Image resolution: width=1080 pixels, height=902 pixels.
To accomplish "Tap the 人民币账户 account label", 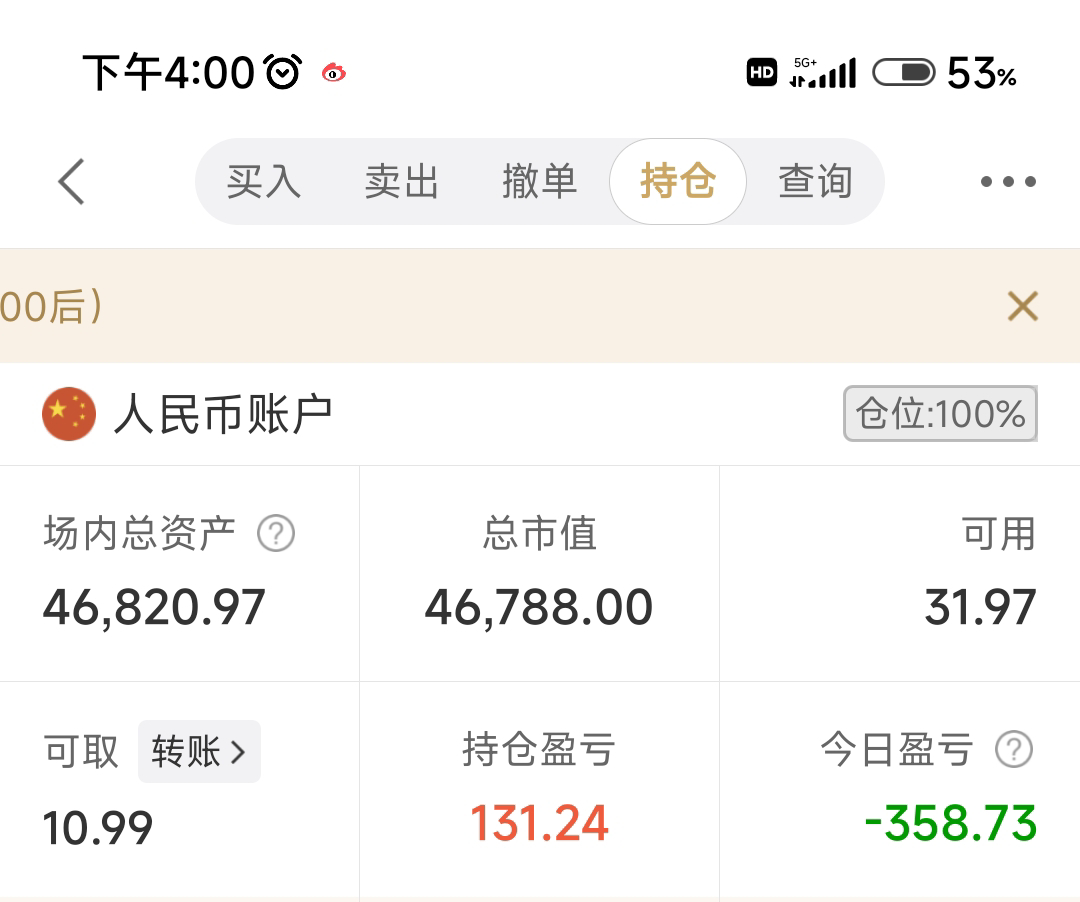I will (x=223, y=414).
